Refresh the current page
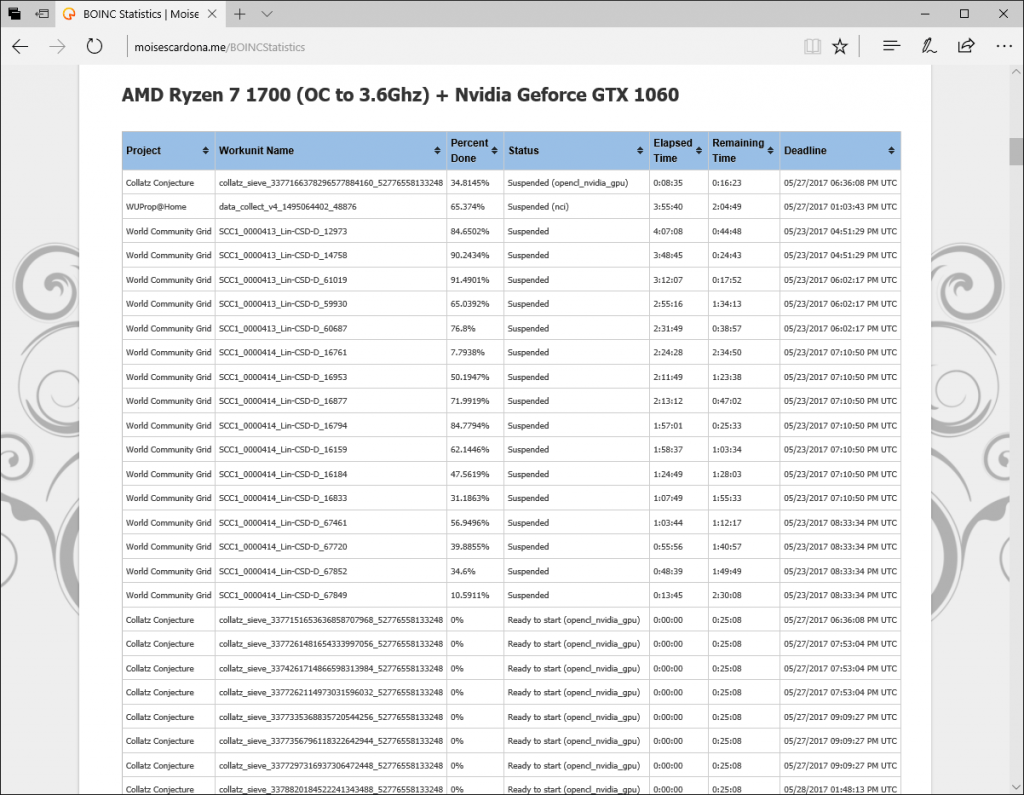The width and height of the screenshot is (1024, 795). tap(95, 46)
